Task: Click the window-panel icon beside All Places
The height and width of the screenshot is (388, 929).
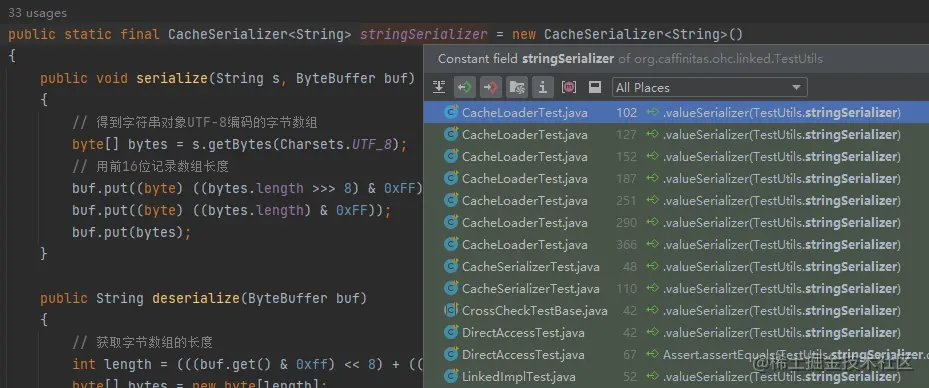Action: [x=595, y=88]
